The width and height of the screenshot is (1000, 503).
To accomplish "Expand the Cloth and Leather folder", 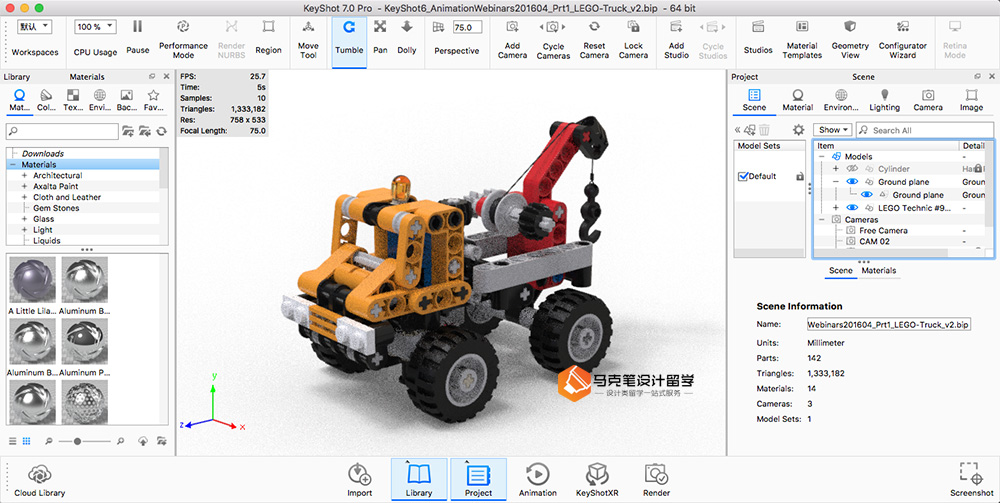I will tap(24, 197).
